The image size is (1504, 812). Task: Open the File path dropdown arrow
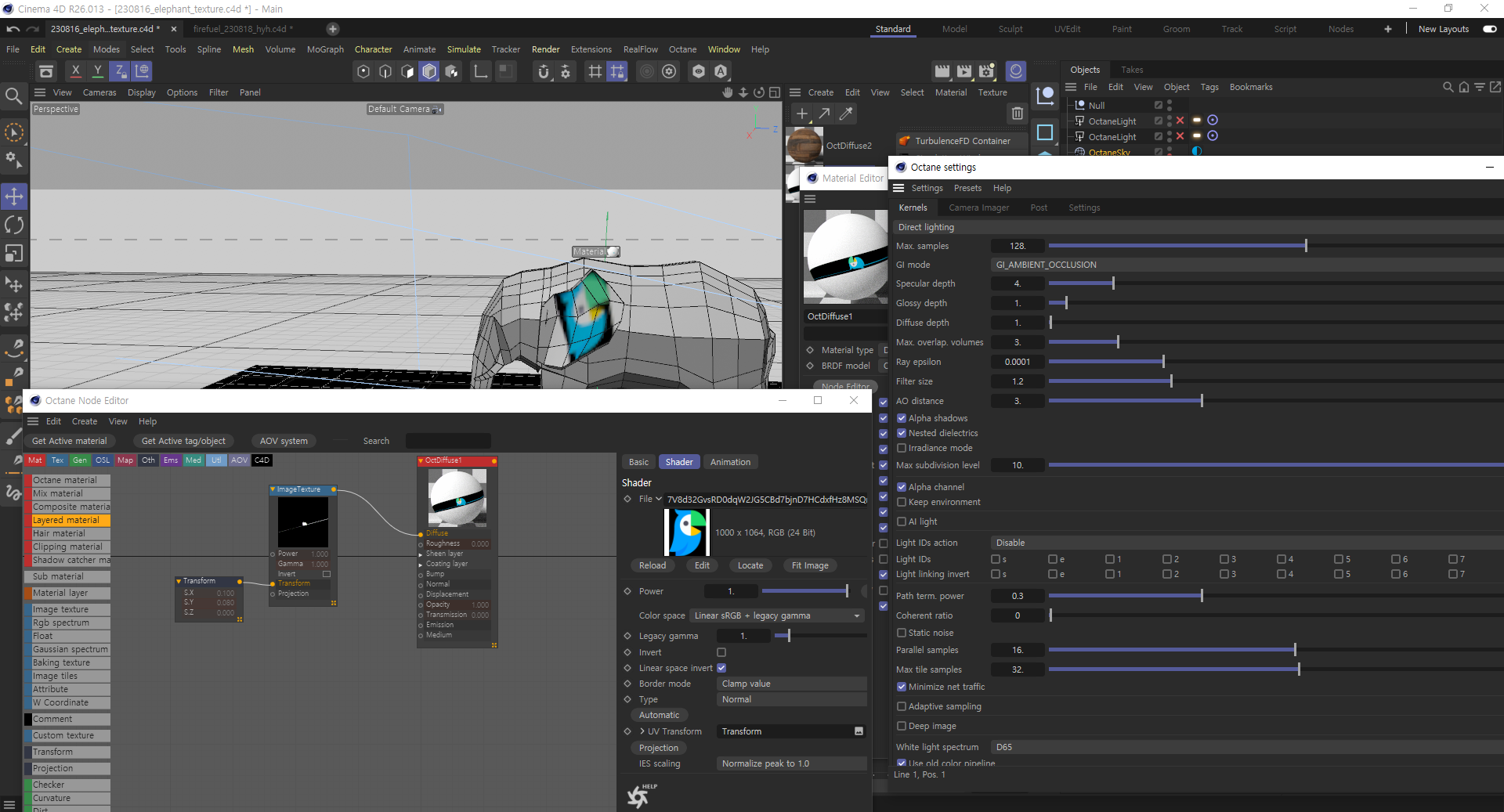[x=659, y=499]
